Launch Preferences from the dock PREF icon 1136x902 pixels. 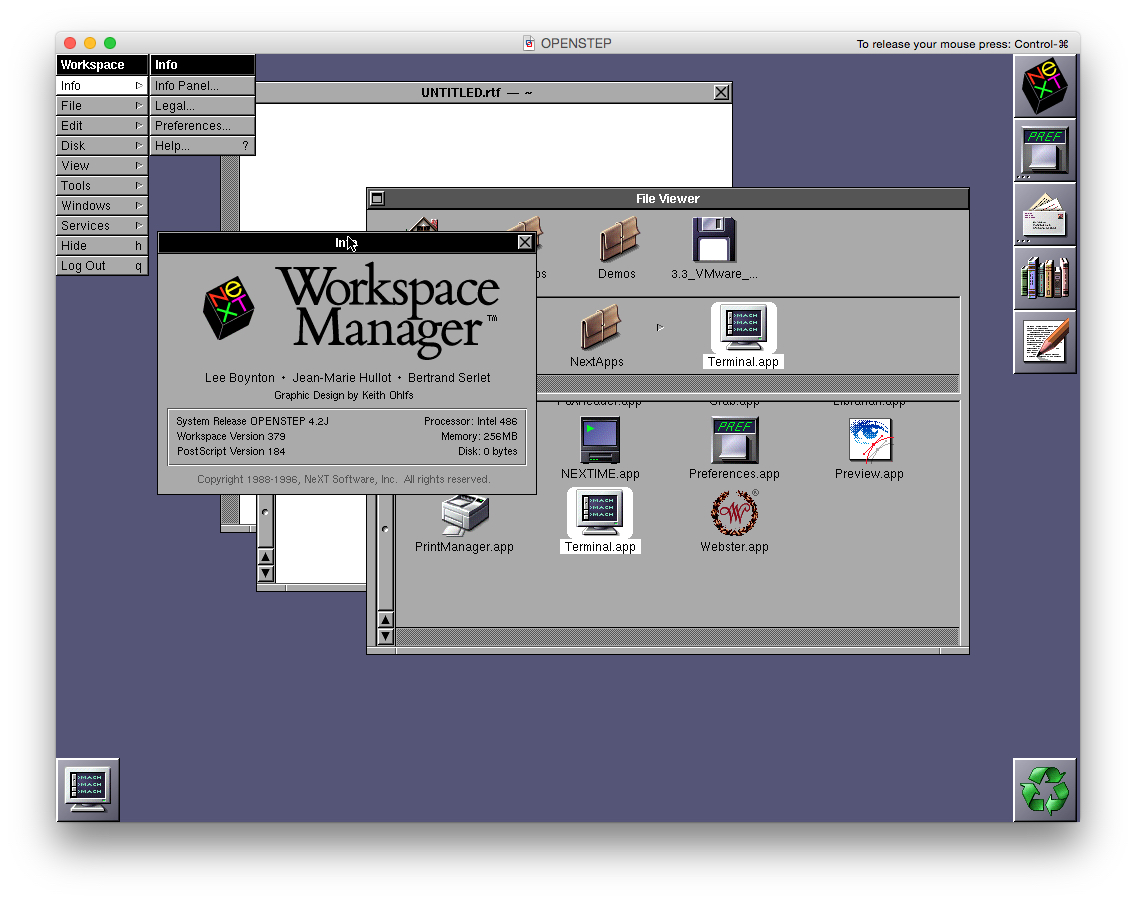click(x=1045, y=150)
